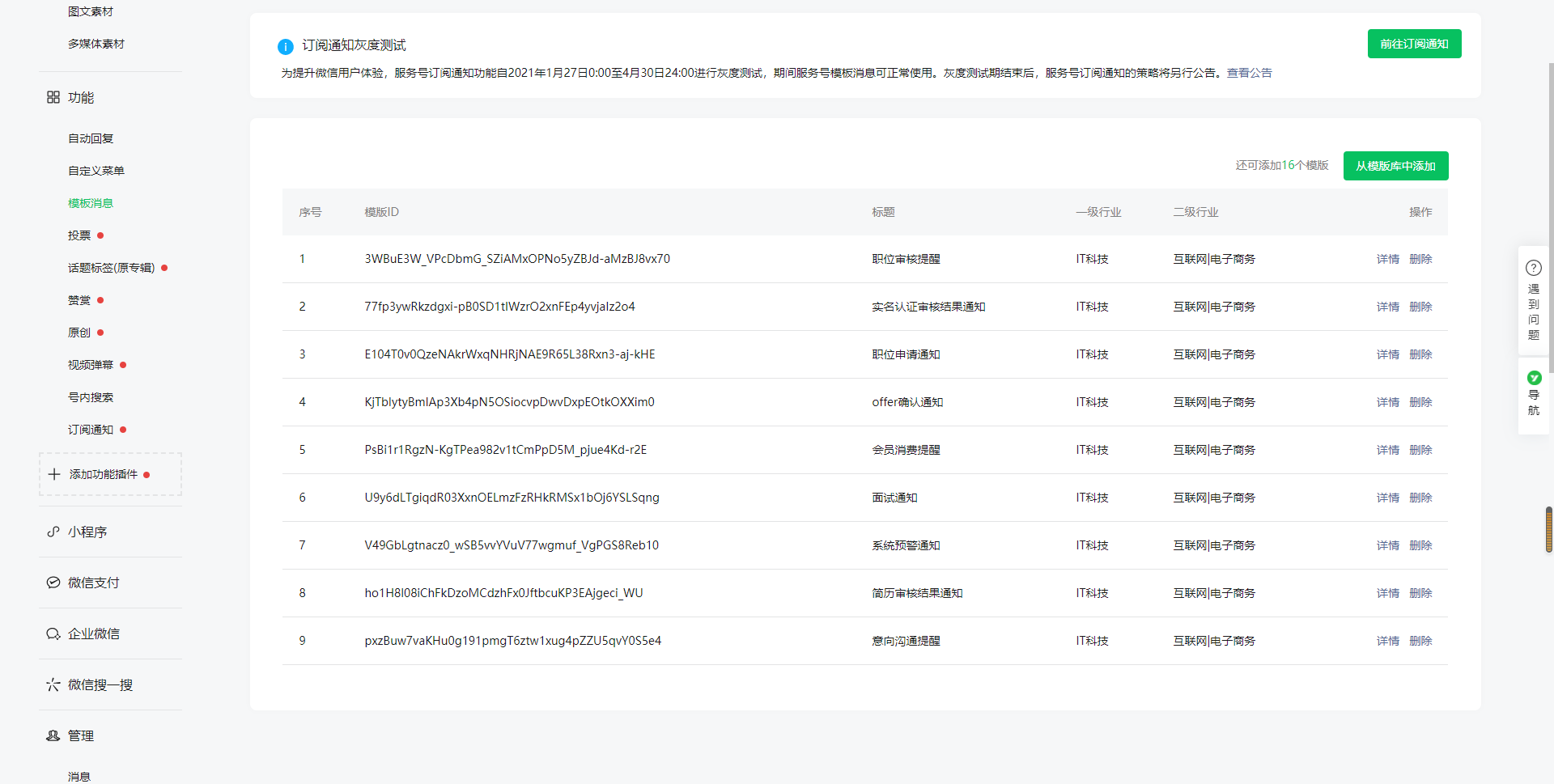The width and height of the screenshot is (1554, 784).
Task: Click template ID starting with E104T0v0
Action: (x=510, y=354)
